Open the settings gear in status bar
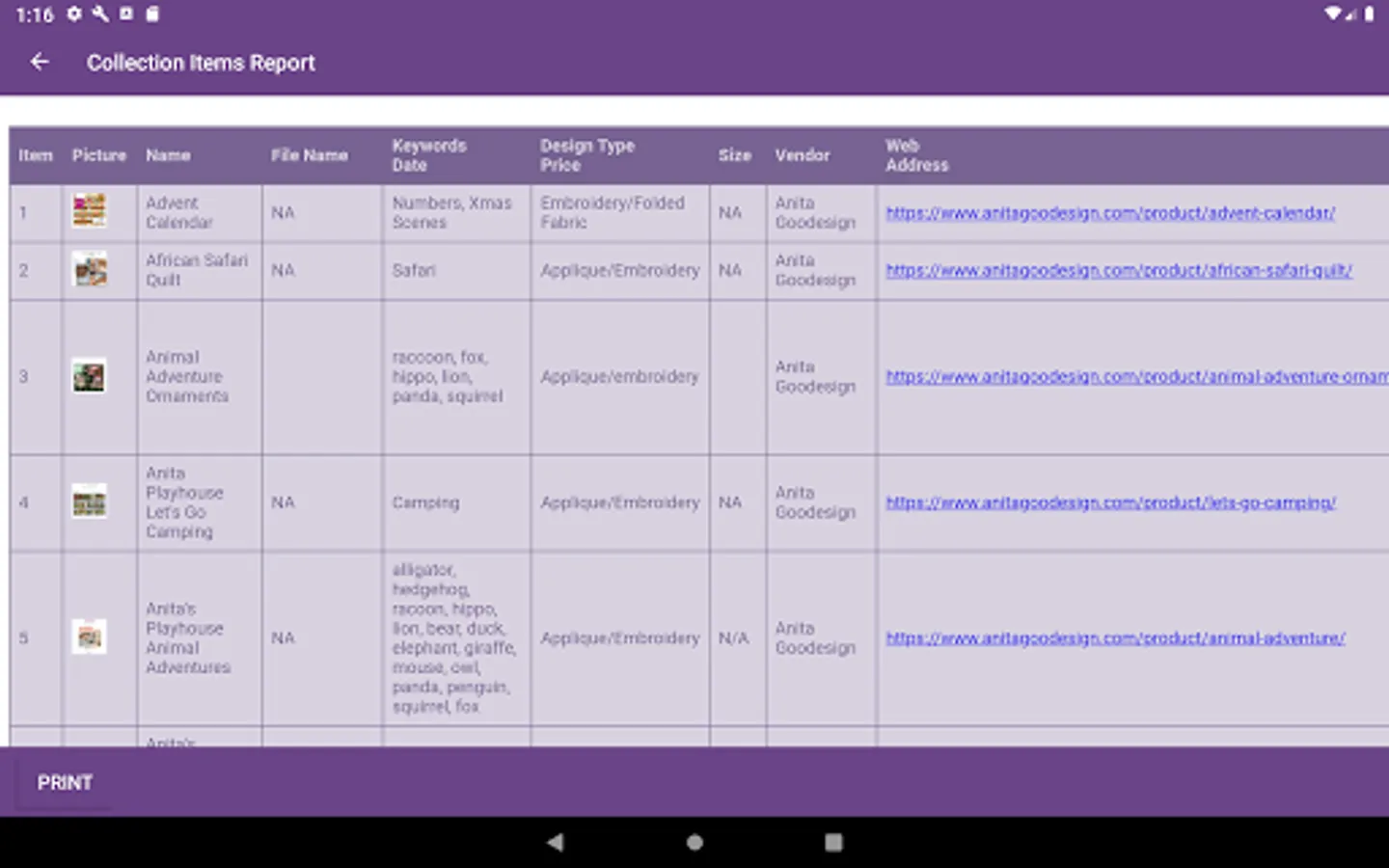Screen dimensions: 1389x868 (x=74, y=14)
